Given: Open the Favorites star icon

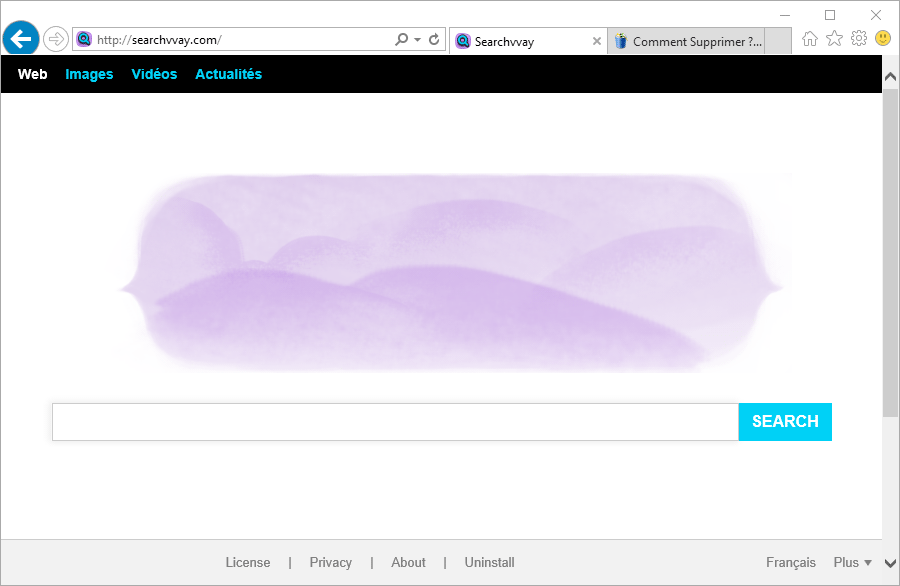Looking at the screenshot, I should (834, 38).
